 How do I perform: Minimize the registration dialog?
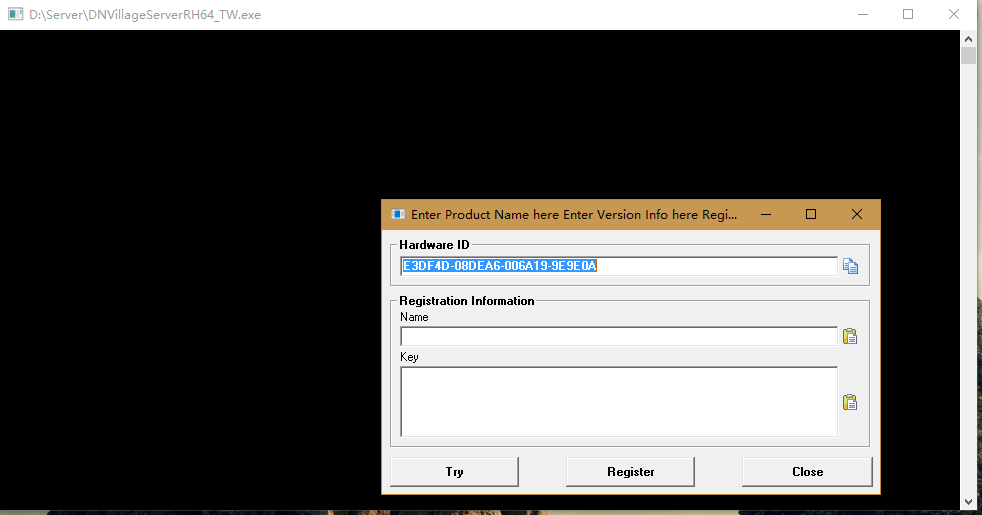coord(766,214)
